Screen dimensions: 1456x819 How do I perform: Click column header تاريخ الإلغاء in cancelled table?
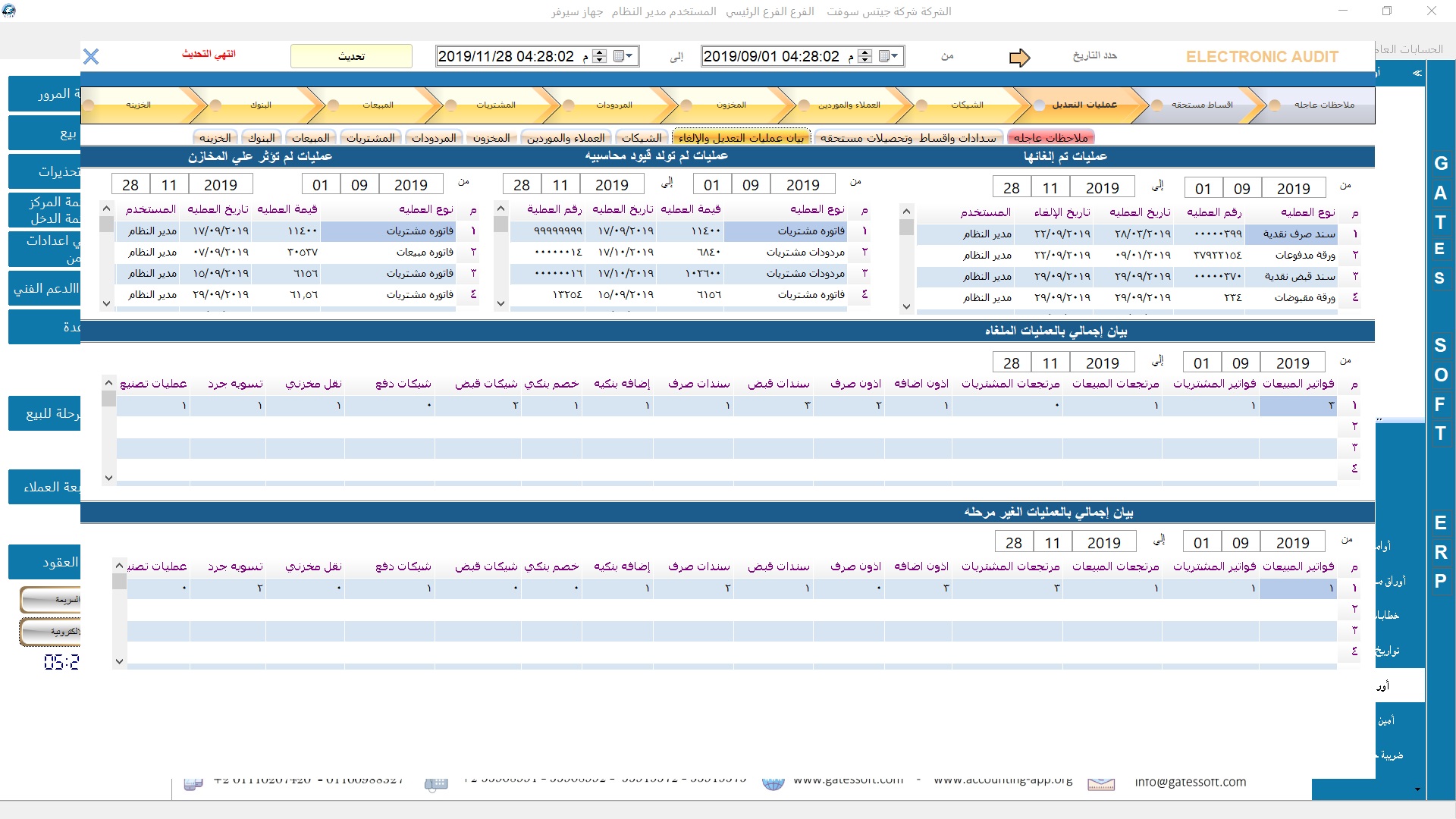click(x=1062, y=212)
